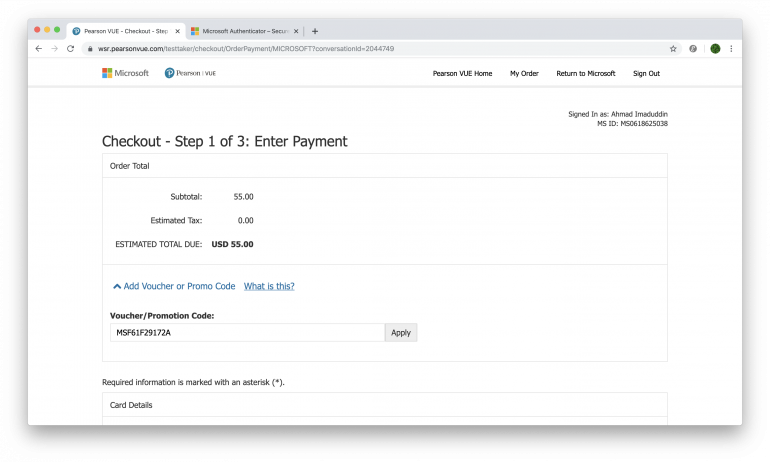Click the Voucher/Promotion Code field

pos(248,332)
